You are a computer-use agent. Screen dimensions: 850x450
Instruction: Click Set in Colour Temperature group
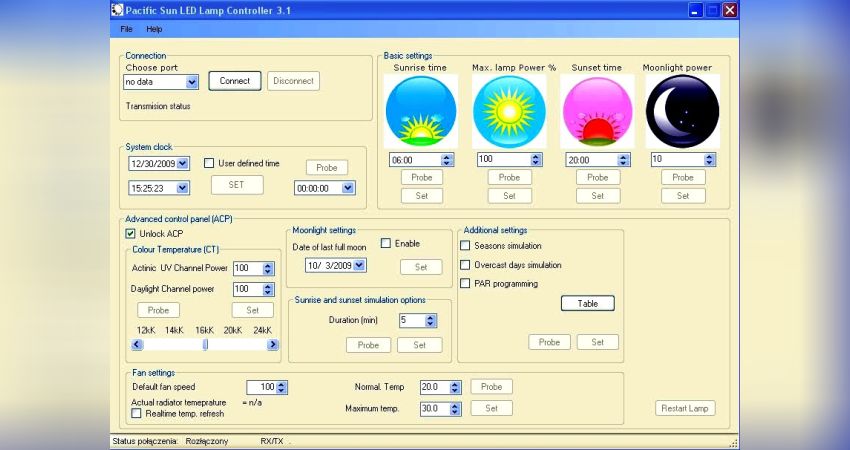253,310
